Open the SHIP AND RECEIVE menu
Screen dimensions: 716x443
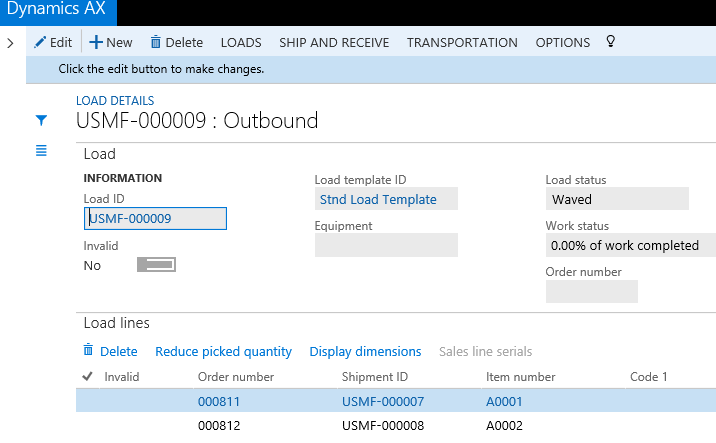(x=334, y=42)
